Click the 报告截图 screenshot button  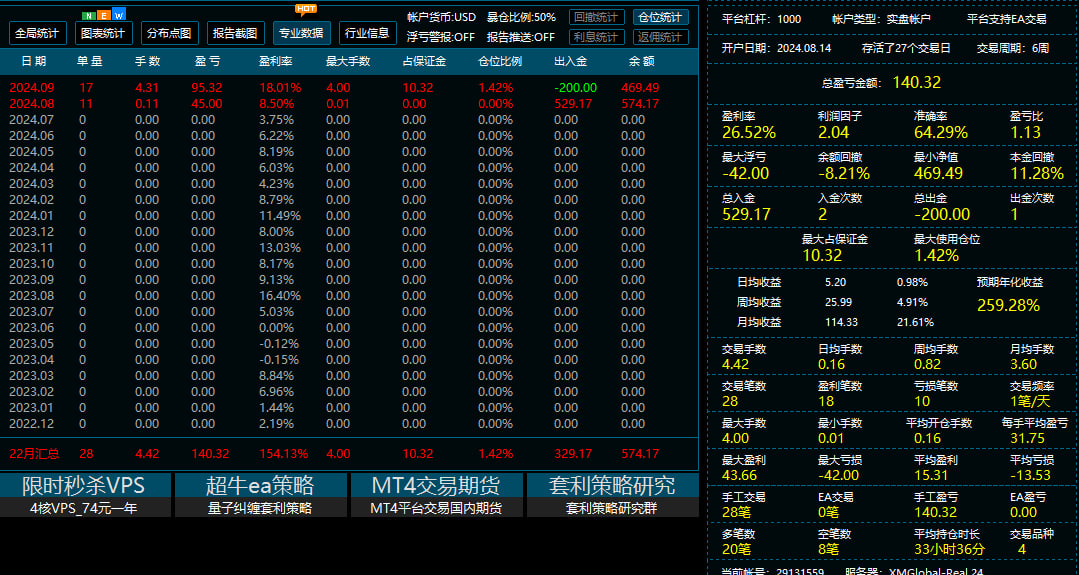pos(236,33)
